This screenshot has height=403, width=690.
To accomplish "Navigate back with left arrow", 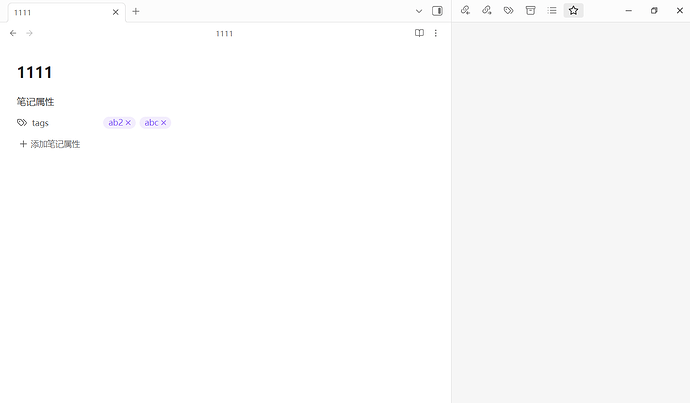I will (13, 33).
